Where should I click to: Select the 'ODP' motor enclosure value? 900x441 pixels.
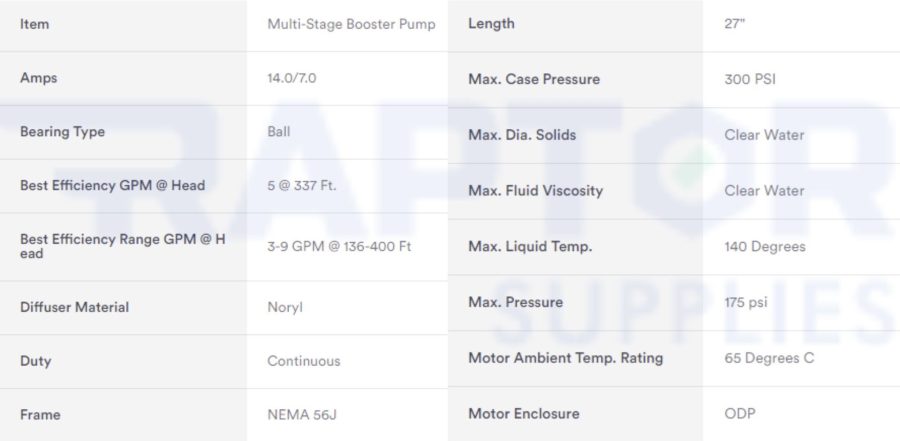740,413
